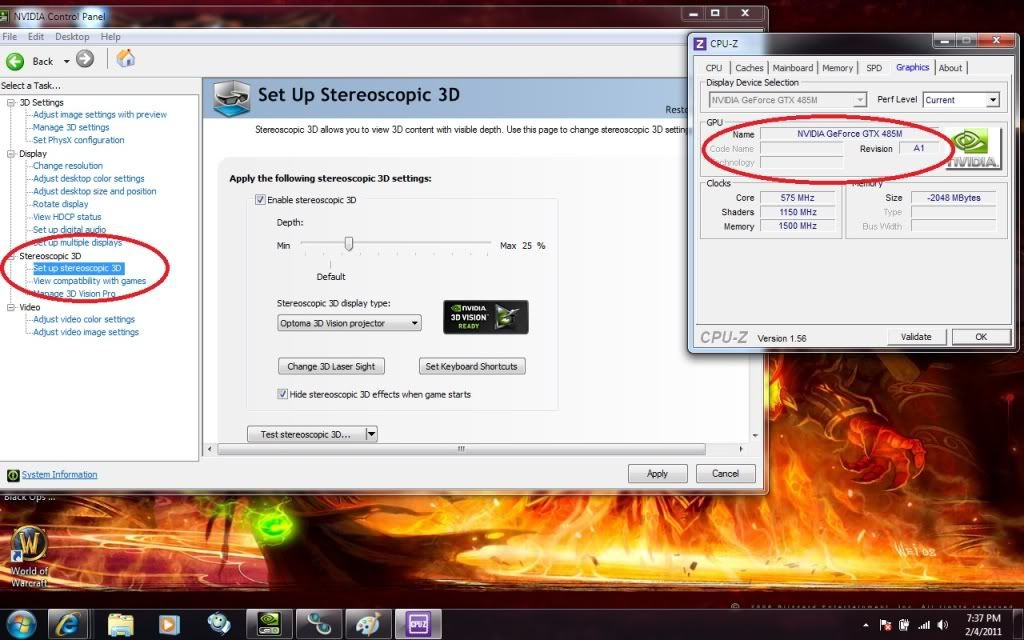Image resolution: width=1024 pixels, height=640 pixels.
Task: Click the green Back arrow icon
Action: point(15,61)
